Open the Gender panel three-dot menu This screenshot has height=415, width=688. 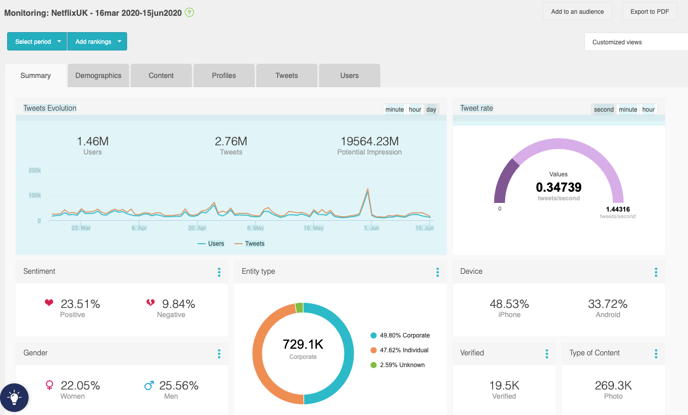point(219,354)
